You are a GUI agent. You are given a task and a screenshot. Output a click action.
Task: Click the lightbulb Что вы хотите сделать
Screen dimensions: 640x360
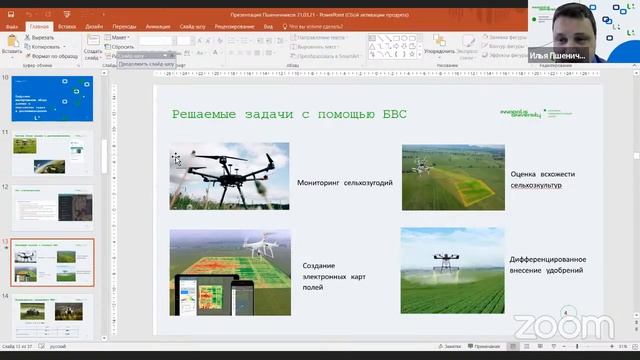(x=285, y=27)
